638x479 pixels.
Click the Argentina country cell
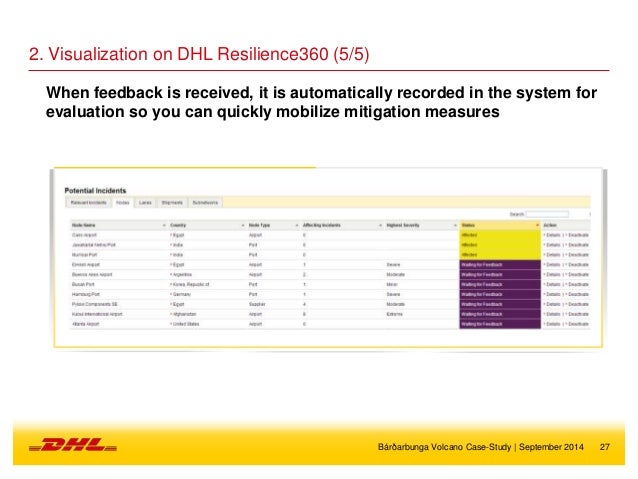tap(182, 275)
